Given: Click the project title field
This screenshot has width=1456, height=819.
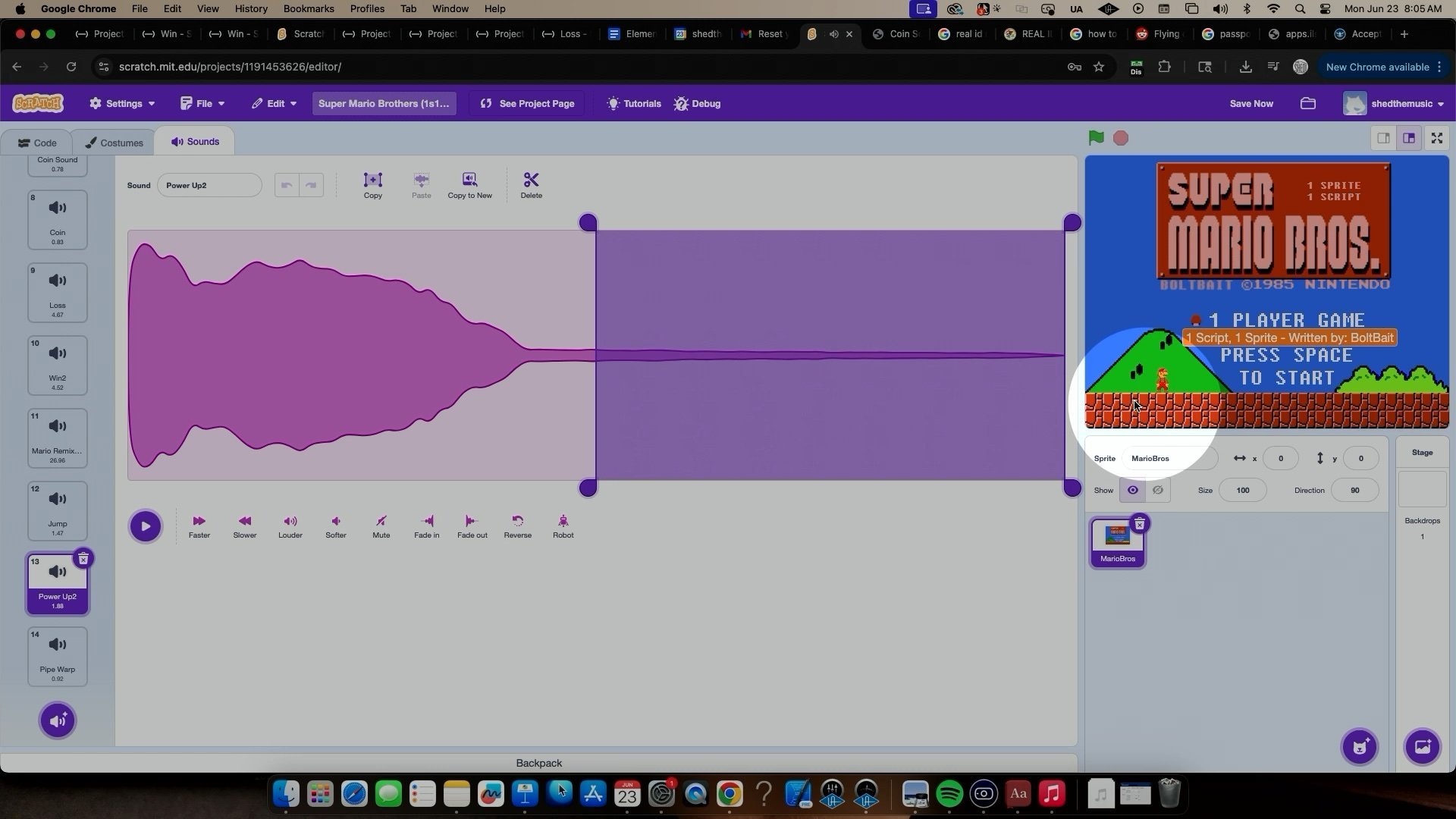Looking at the screenshot, I should [x=384, y=103].
